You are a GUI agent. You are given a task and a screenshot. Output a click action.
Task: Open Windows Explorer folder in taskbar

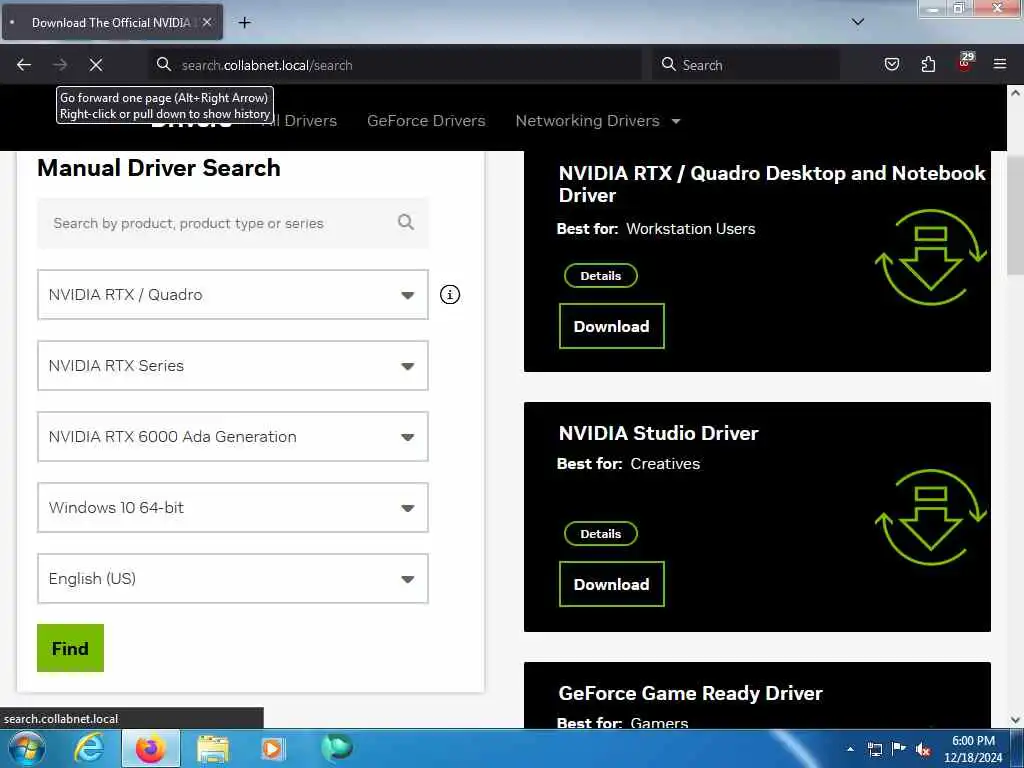click(x=213, y=749)
